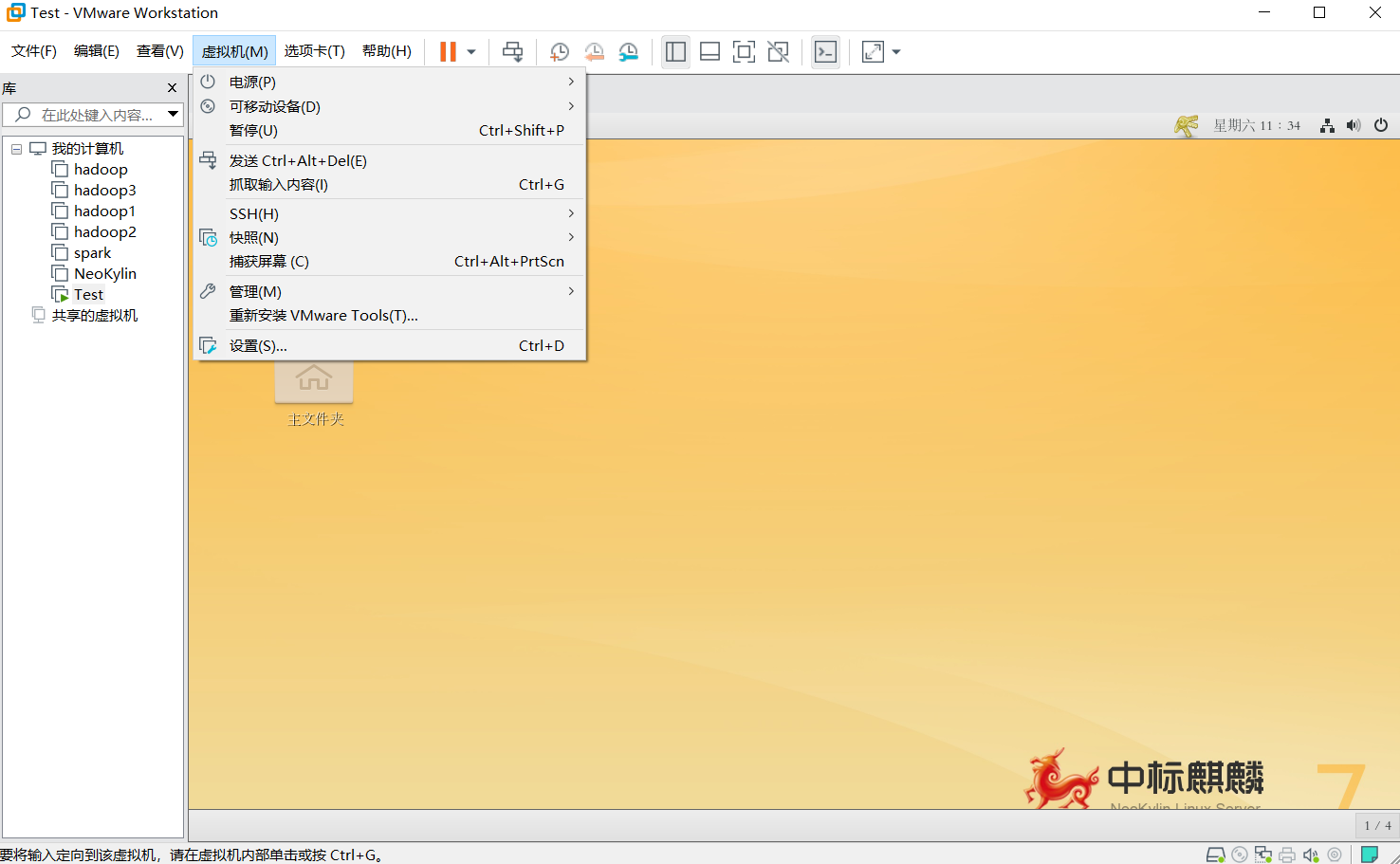Open the console view toolbar icon
This screenshot has height=864, width=1400.
pyautogui.click(x=825, y=52)
